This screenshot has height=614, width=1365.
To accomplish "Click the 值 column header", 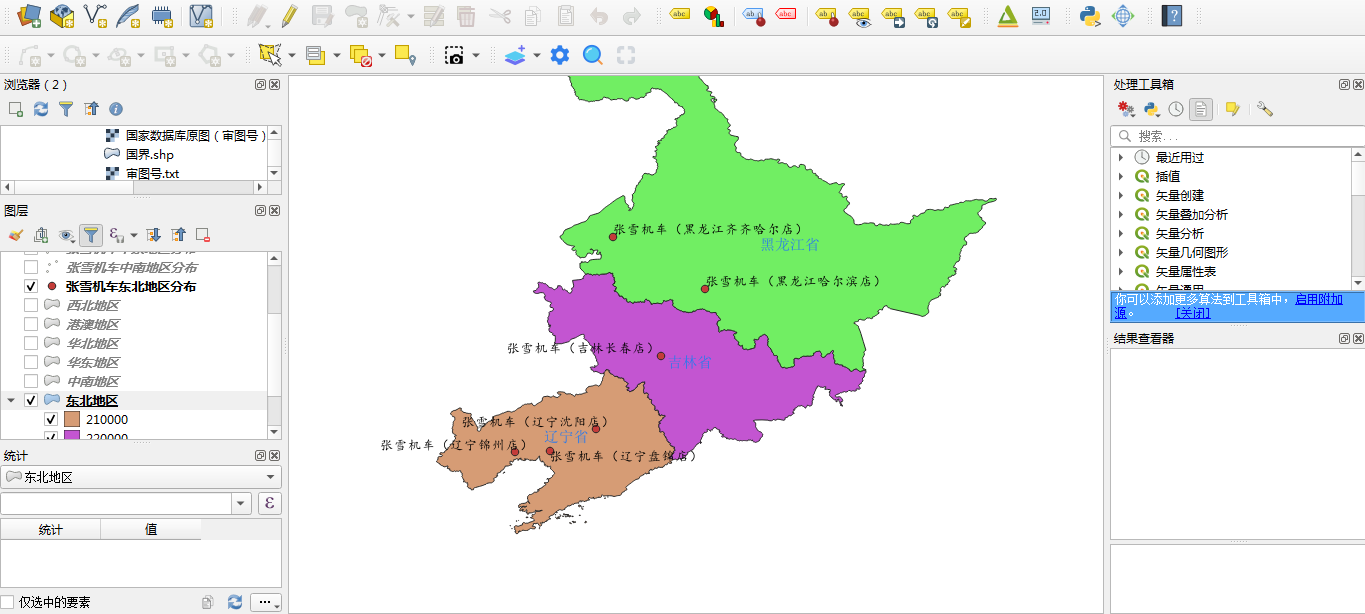I will (x=151, y=529).
